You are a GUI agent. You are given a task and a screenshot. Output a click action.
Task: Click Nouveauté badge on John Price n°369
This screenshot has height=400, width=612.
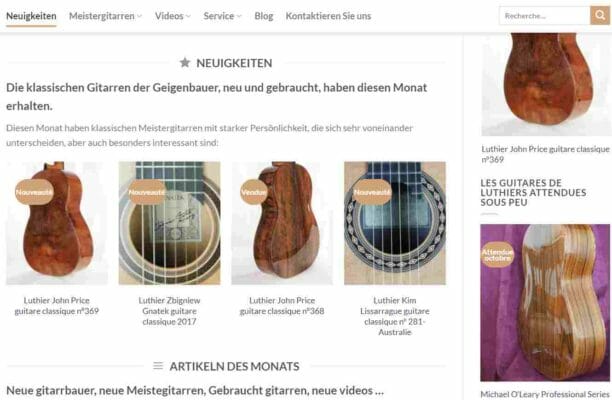coord(34,192)
